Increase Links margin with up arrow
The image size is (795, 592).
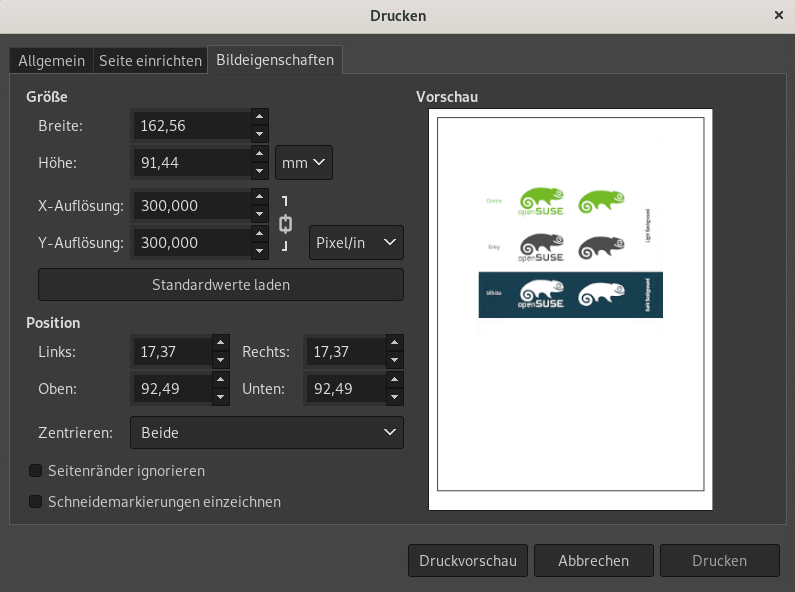pyautogui.click(x=221, y=343)
